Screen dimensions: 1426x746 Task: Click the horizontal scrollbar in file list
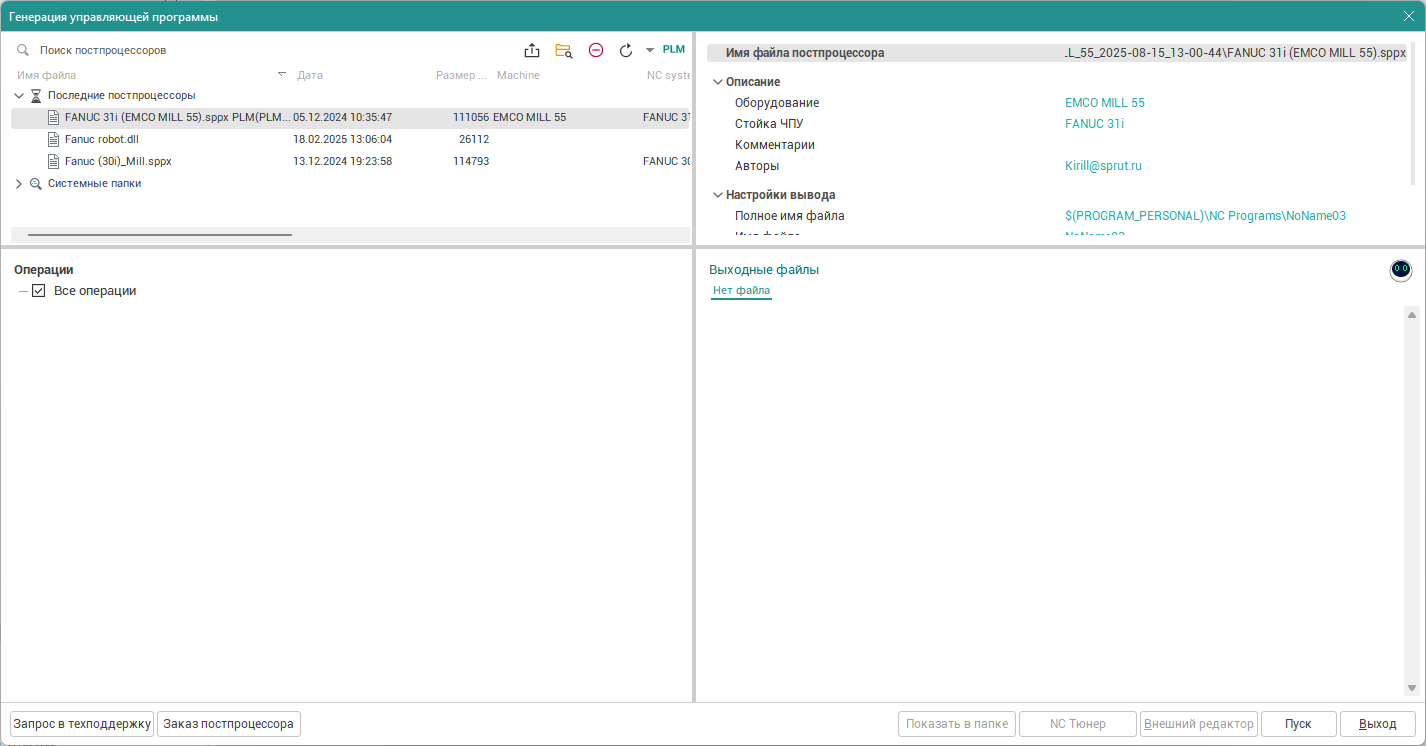160,235
